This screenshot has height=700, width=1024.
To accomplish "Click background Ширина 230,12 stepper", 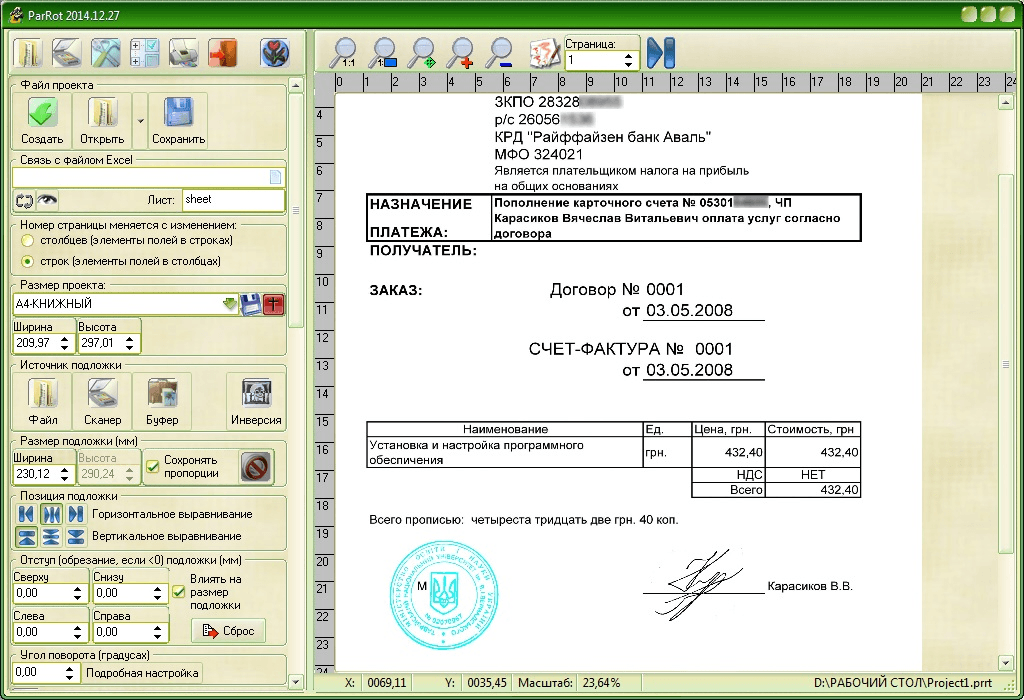I will tap(64, 474).
